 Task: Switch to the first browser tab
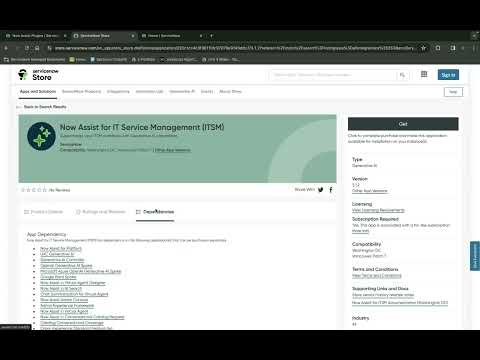[x=35, y=36]
